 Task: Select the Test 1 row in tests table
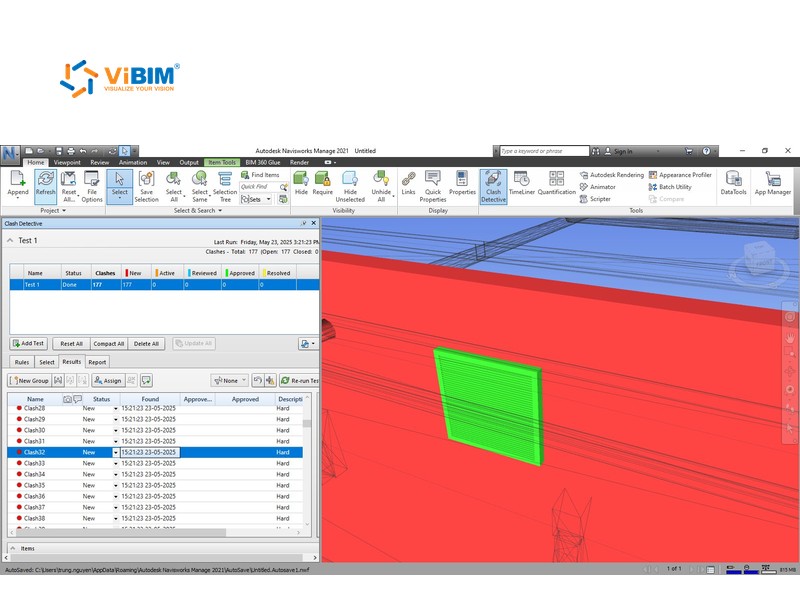pyautogui.click(x=164, y=285)
